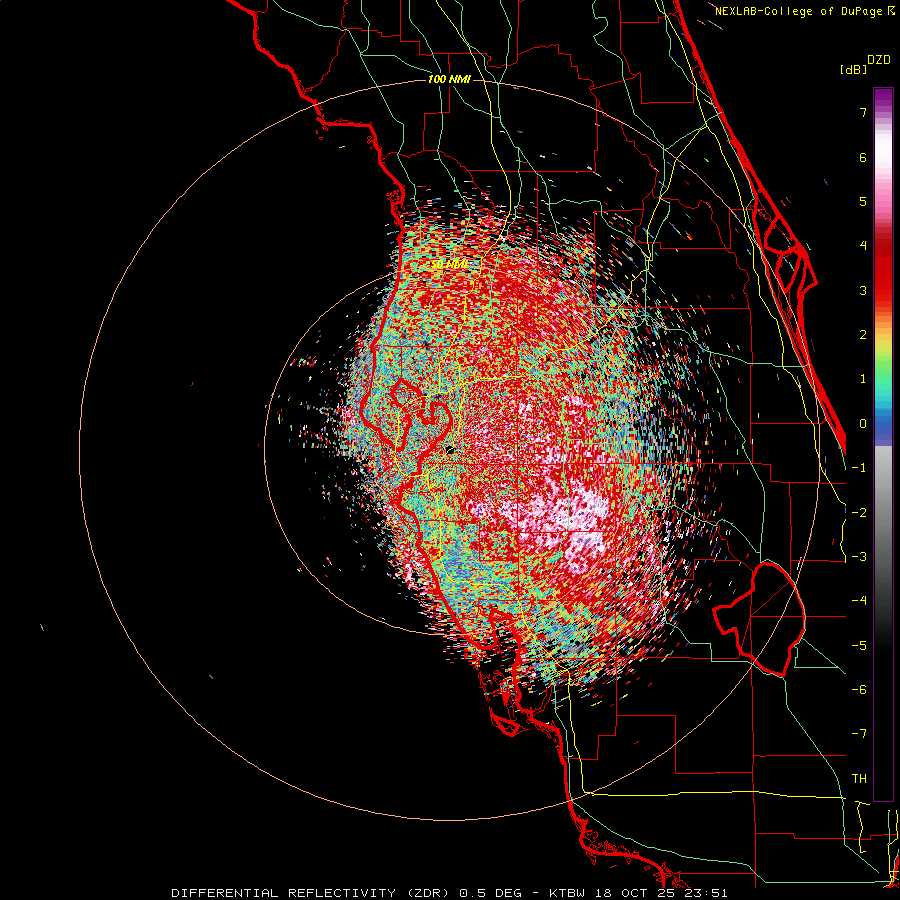Click the 0 value on the color scale

point(863,424)
